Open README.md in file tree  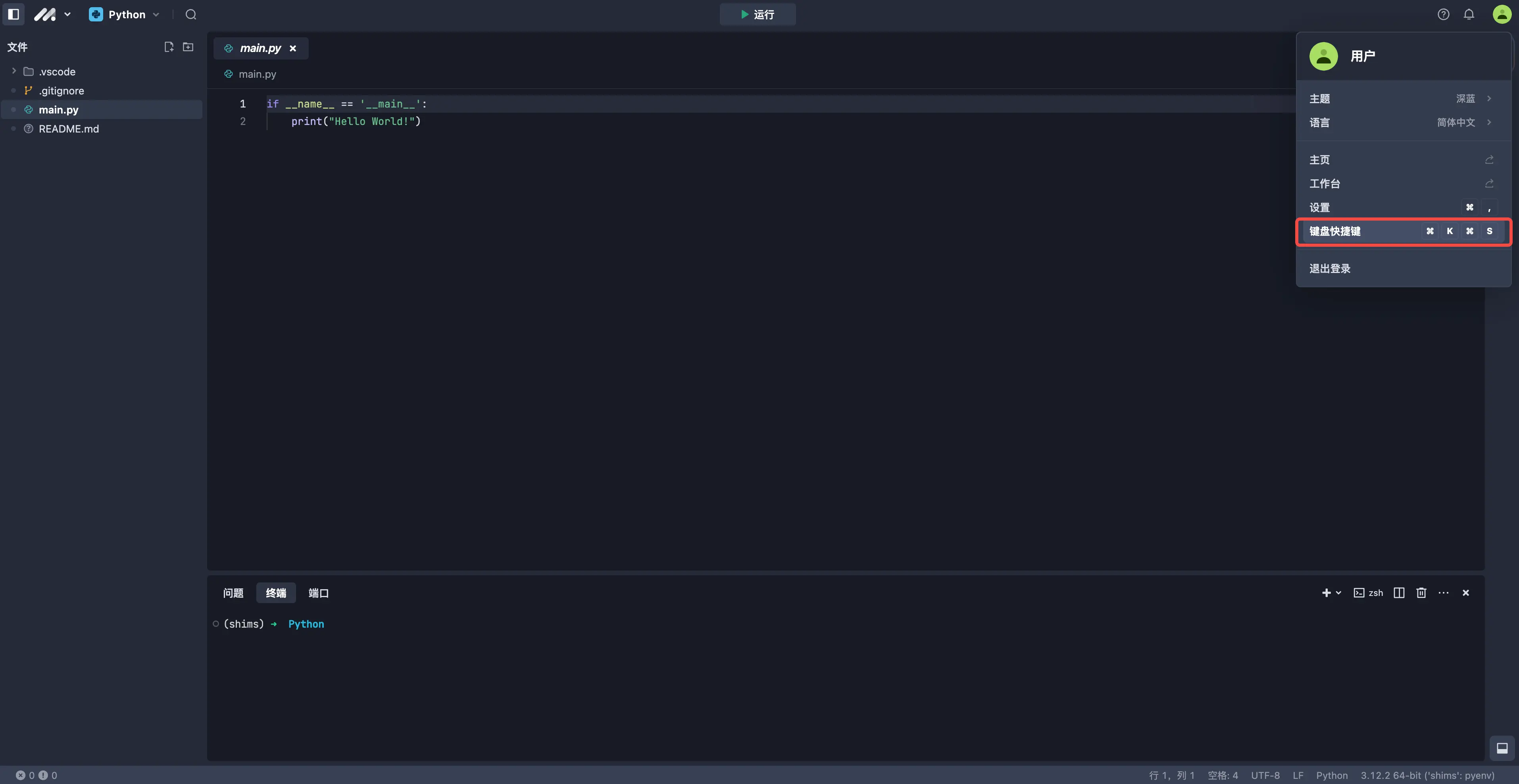pos(68,129)
